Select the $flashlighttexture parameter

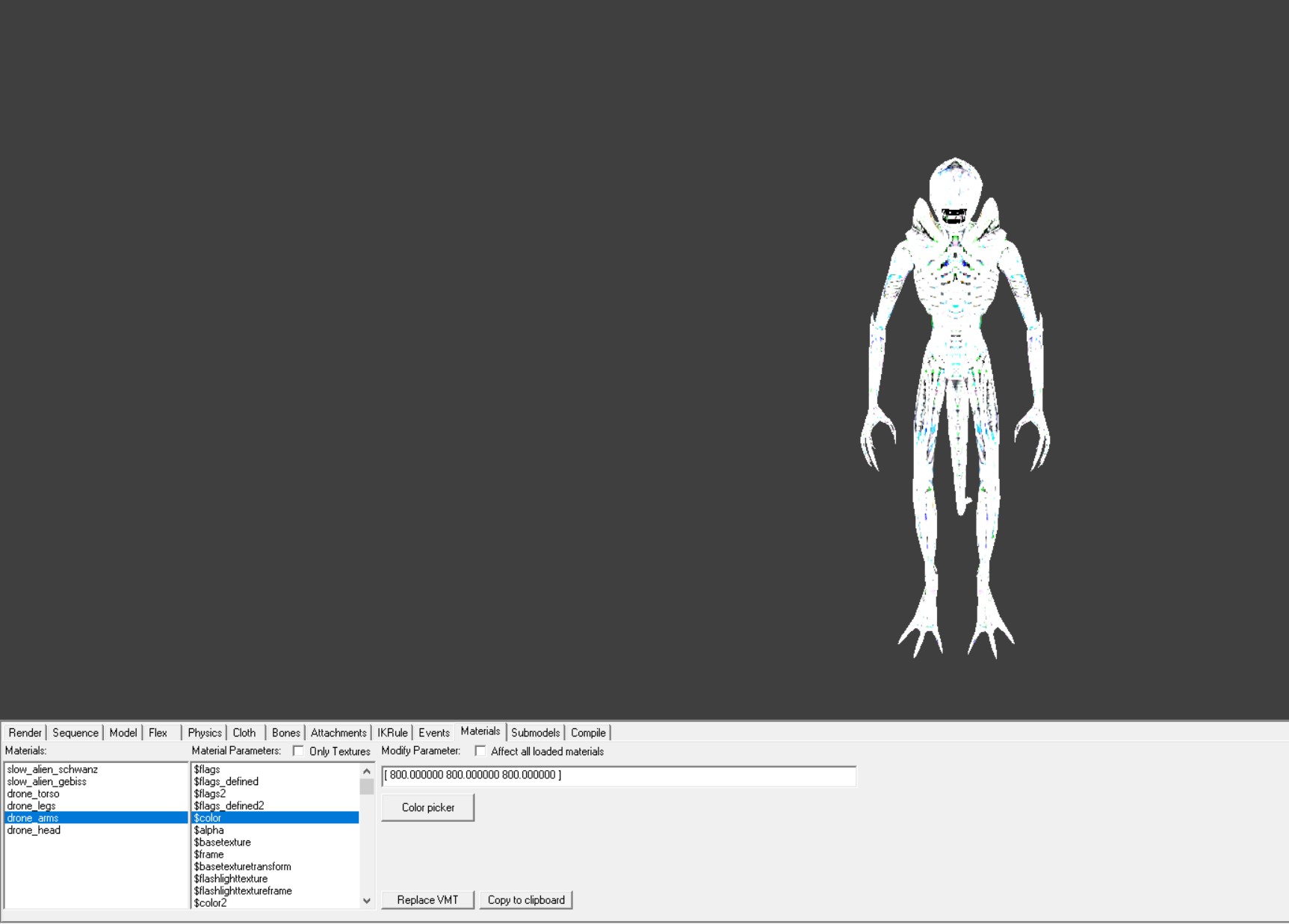(x=275, y=878)
